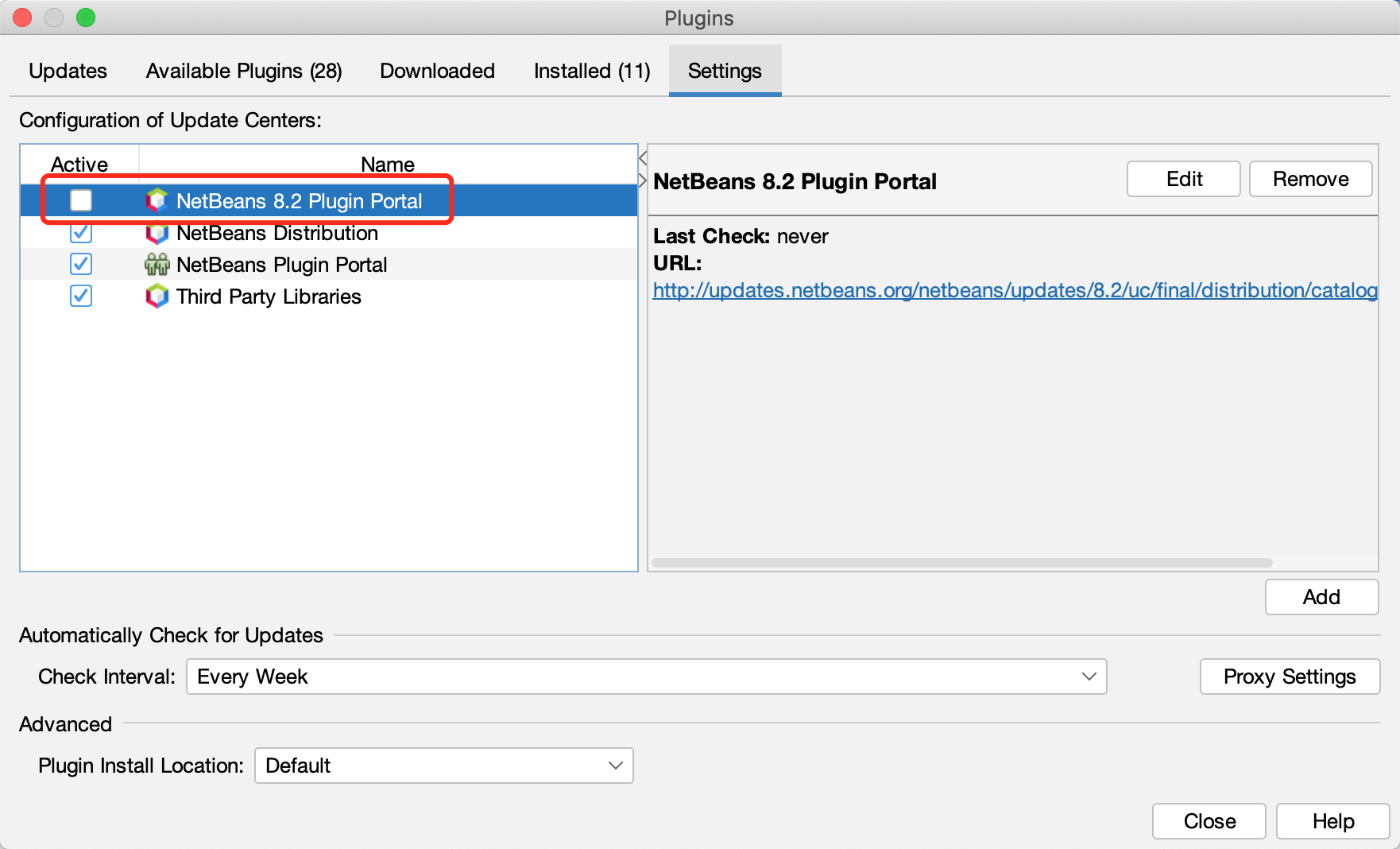Click the Help button
The height and width of the screenshot is (849, 1400).
tap(1333, 821)
